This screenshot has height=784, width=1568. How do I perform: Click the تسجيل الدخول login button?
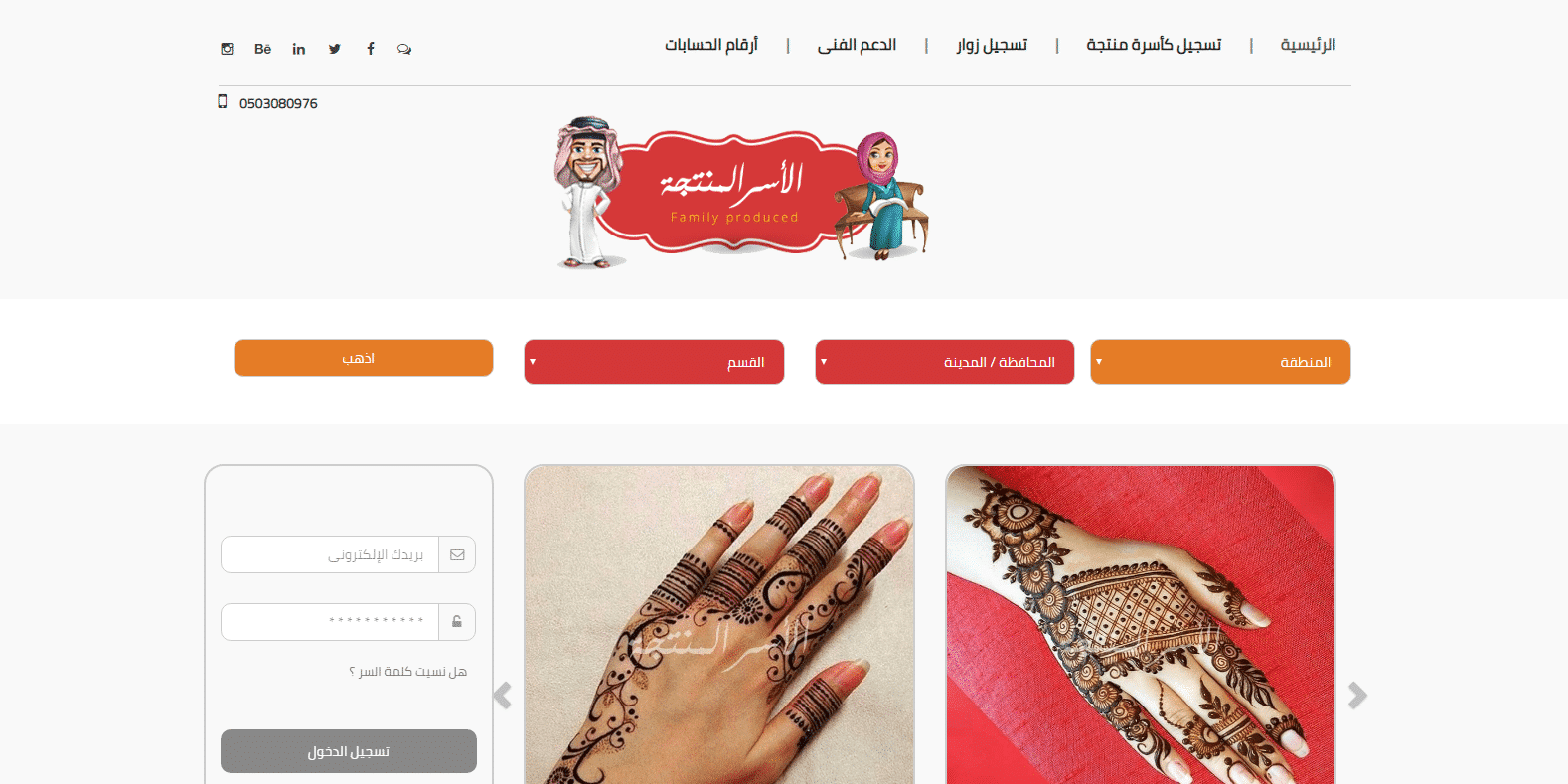click(x=349, y=751)
